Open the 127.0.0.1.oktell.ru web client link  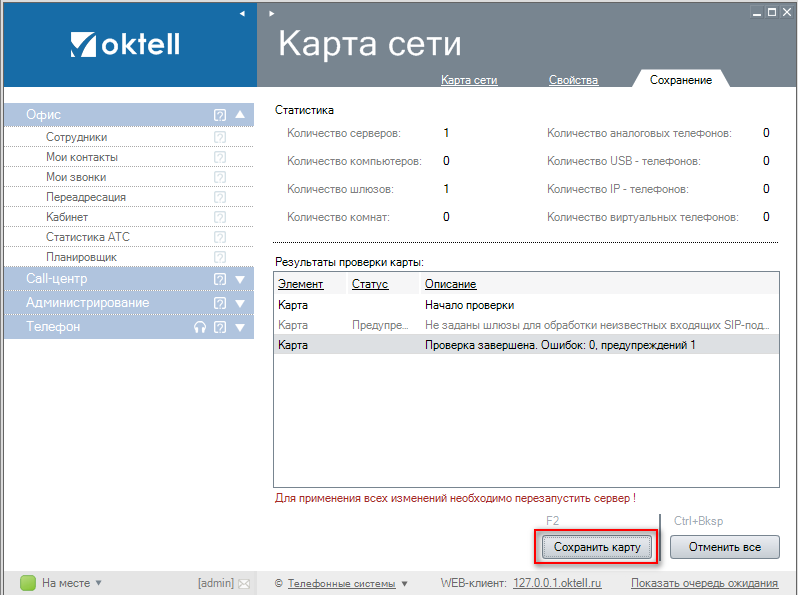[557, 583]
